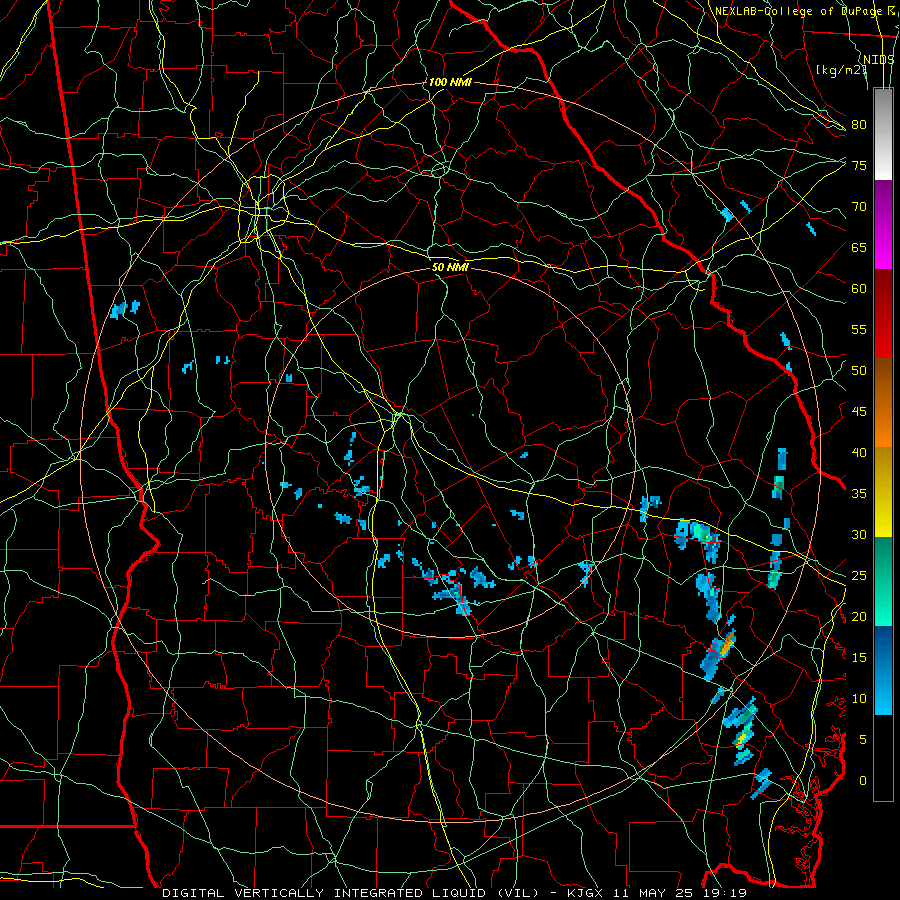Click the 20 value on the color scale
This screenshot has width=900, height=900.
click(859, 616)
